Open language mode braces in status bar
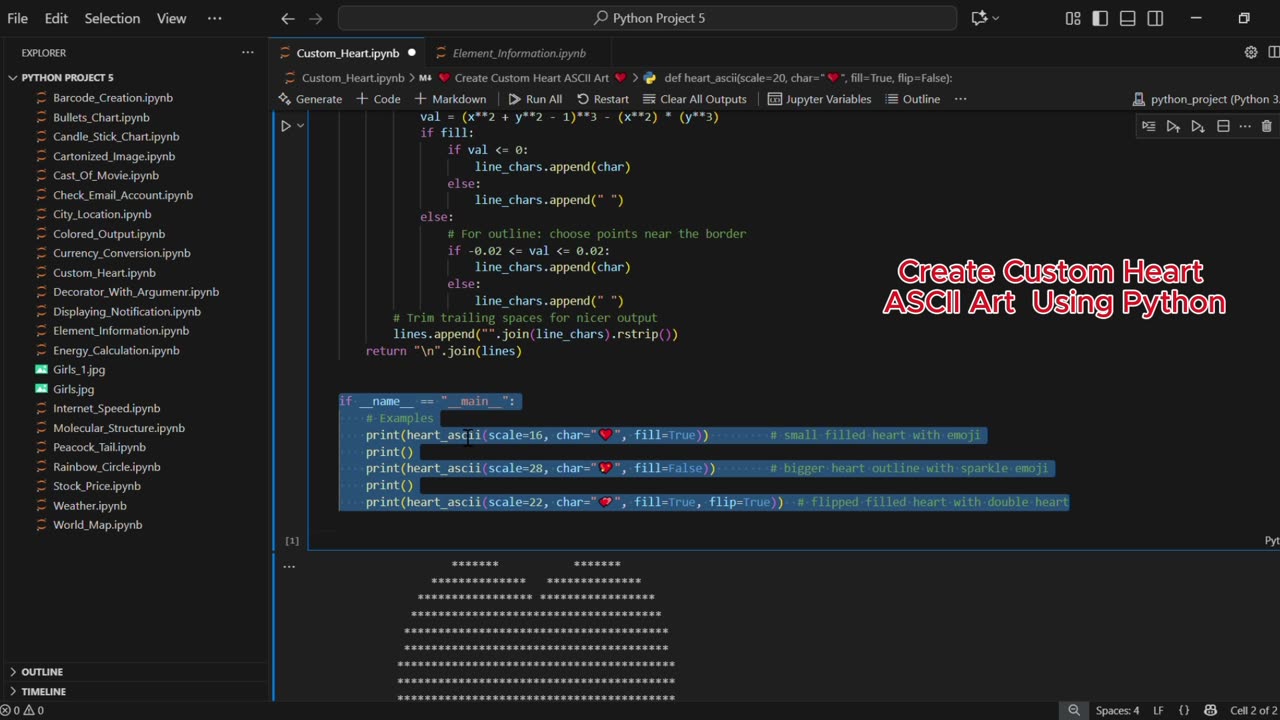This screenshot has width=1280, height=720. pyautogui.click(x=1184, y=710)
